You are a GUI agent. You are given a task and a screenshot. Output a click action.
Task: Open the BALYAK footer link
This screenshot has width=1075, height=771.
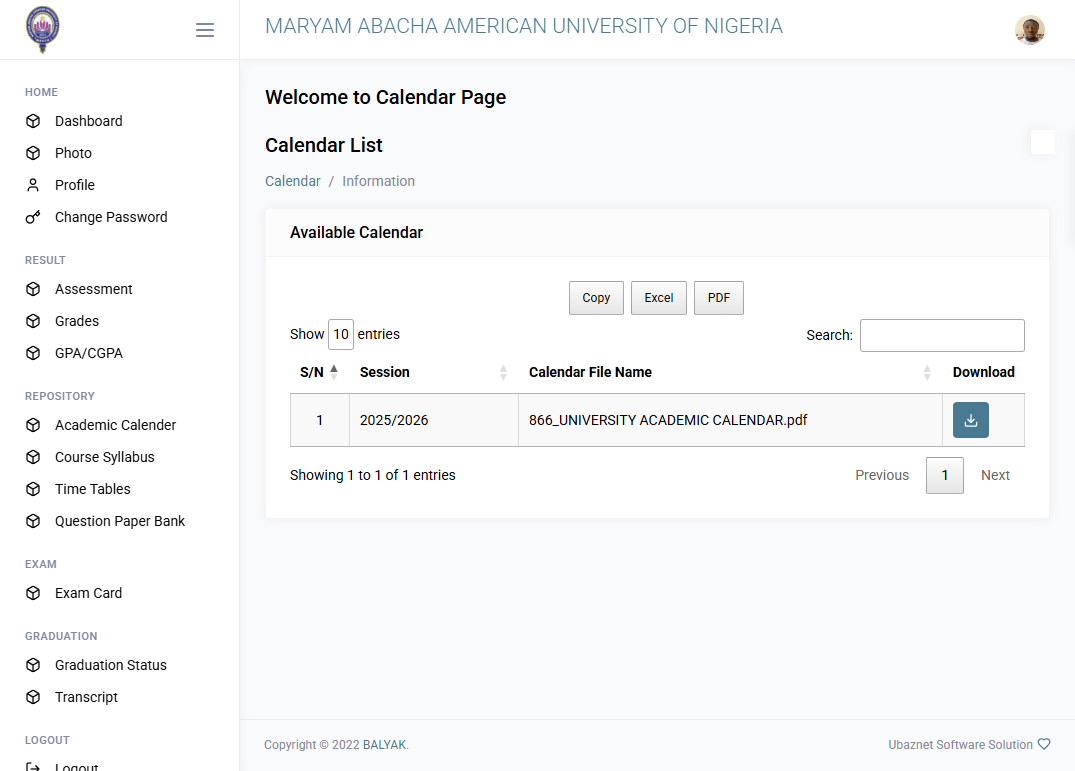(x=384, y=744)
